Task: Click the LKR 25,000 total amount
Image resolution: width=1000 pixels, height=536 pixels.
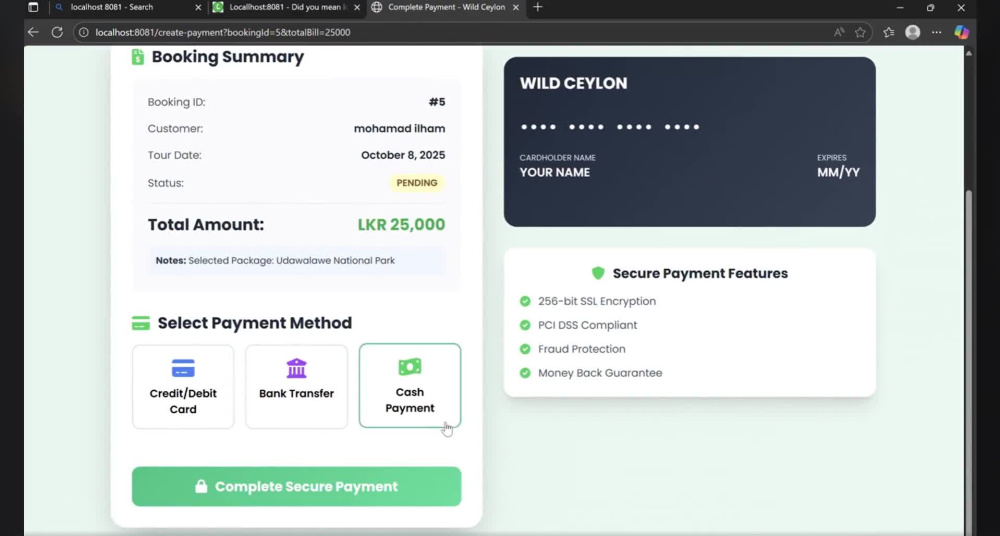Action: 401,225
